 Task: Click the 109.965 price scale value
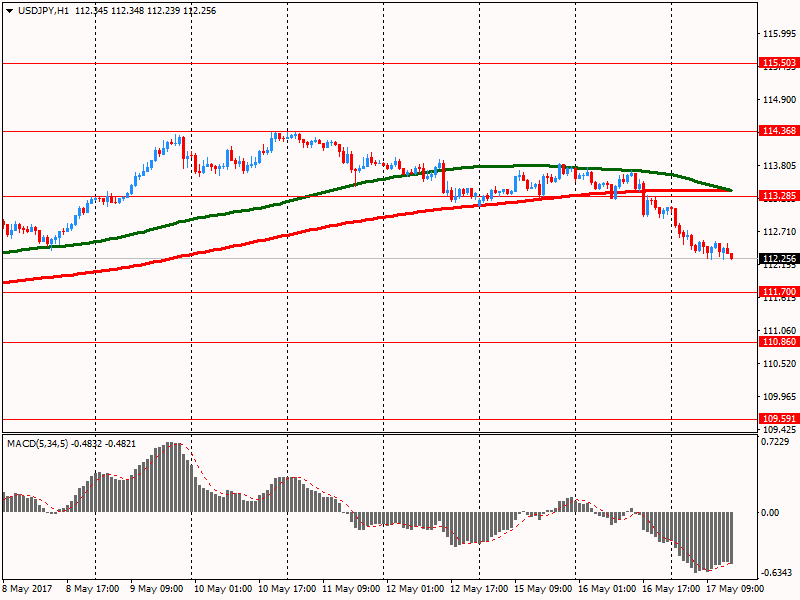779,396
